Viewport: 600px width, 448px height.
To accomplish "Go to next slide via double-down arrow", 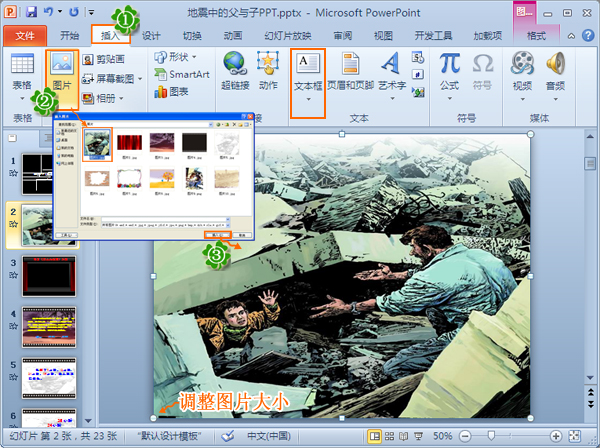I will [x=591, y=404].
